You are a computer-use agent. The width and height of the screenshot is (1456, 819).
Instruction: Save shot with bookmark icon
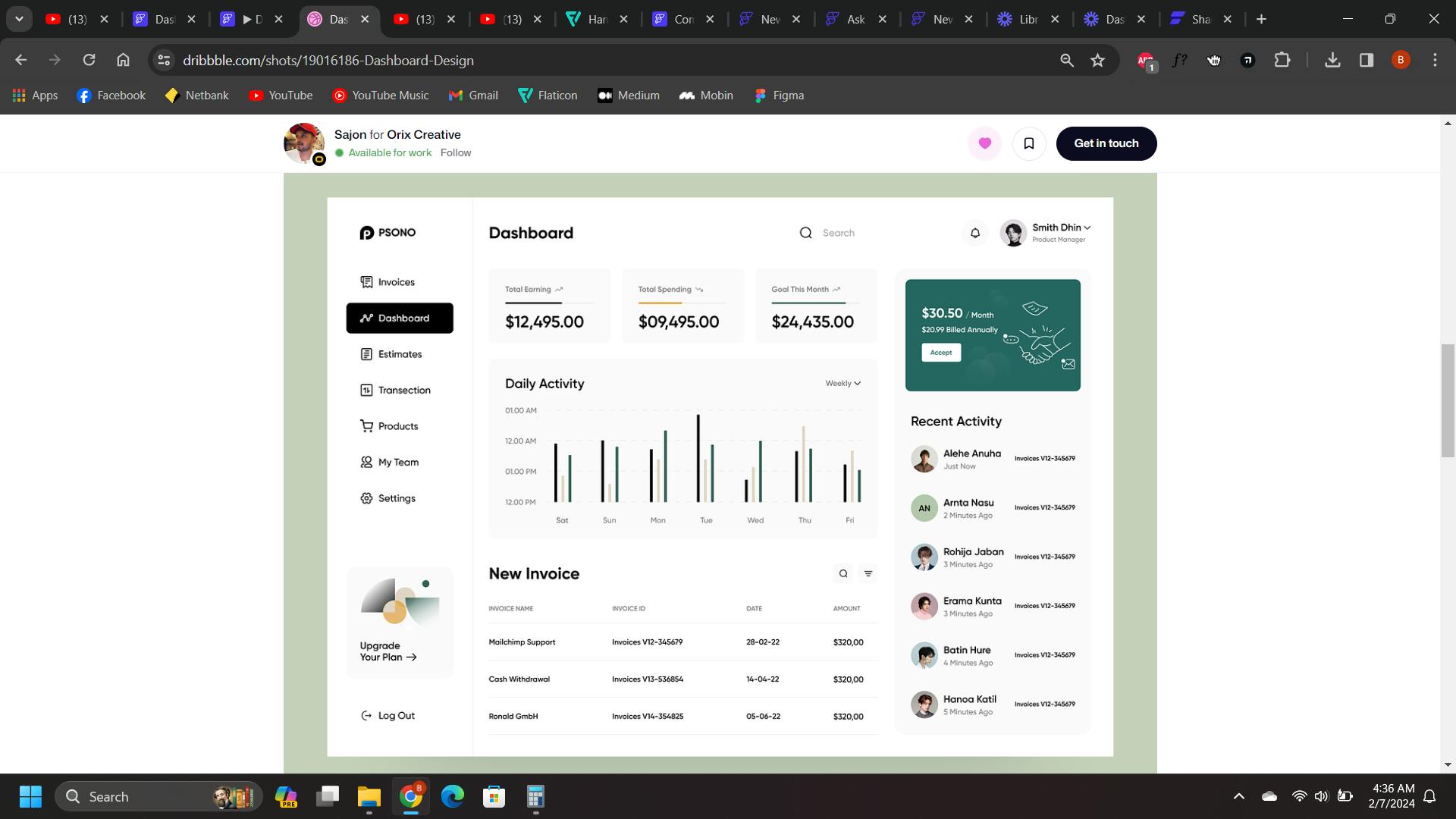coord(1029,143)
